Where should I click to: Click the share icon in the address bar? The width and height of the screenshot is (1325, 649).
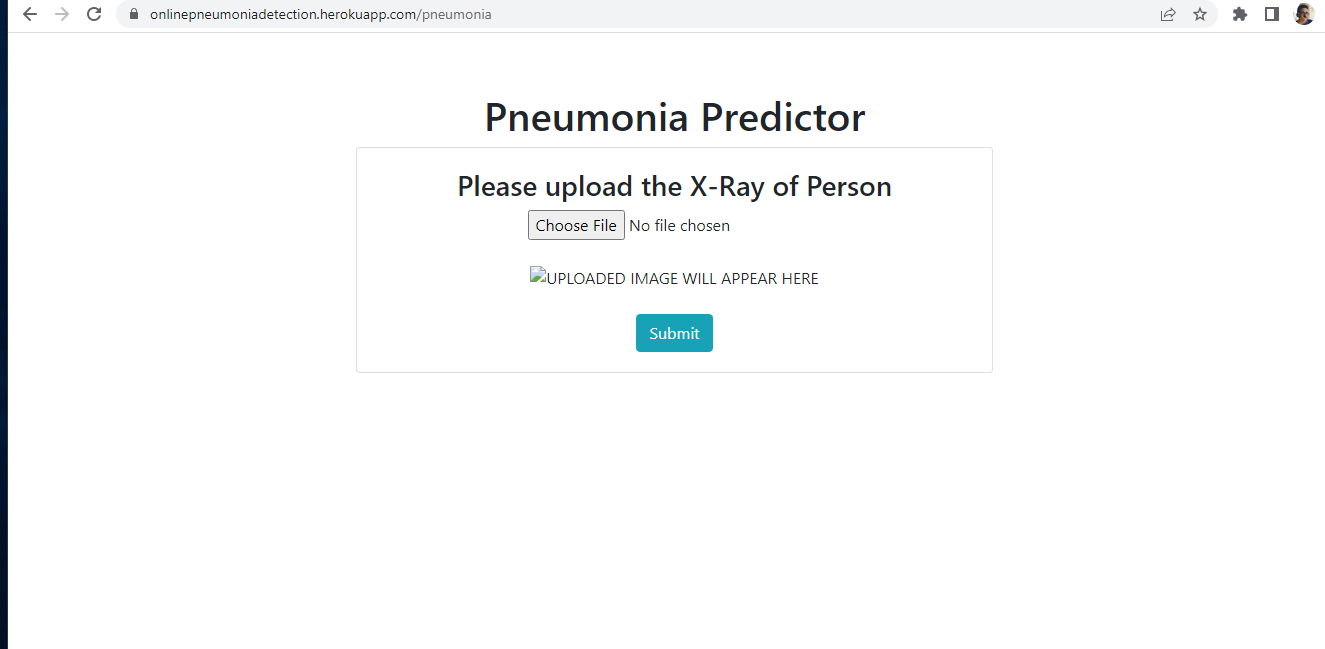point(1167,14)
